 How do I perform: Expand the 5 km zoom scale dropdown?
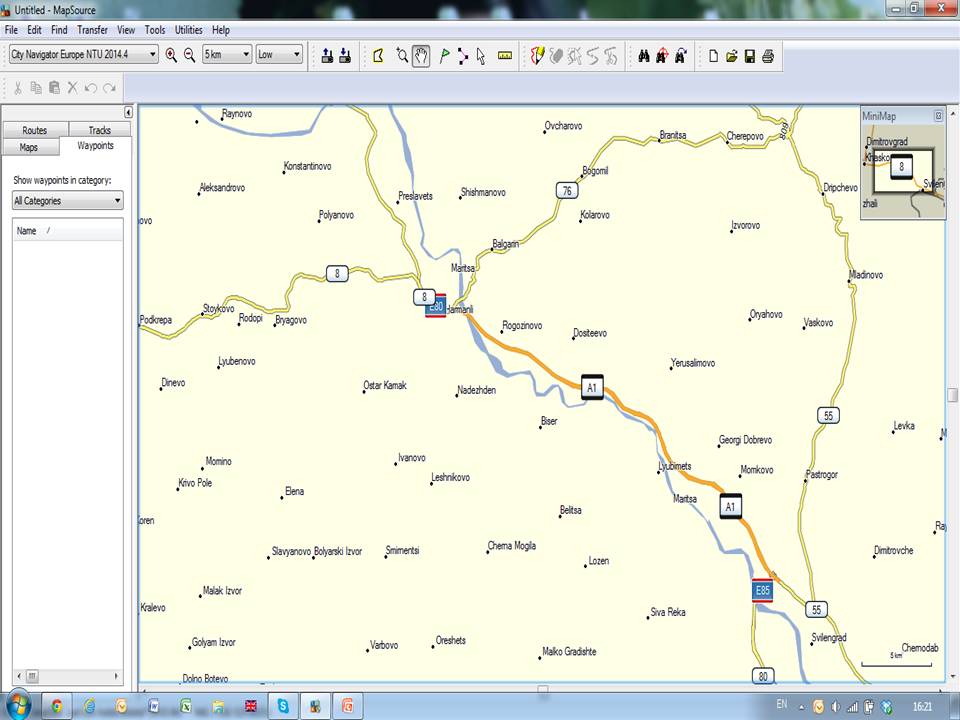point(227,55)
